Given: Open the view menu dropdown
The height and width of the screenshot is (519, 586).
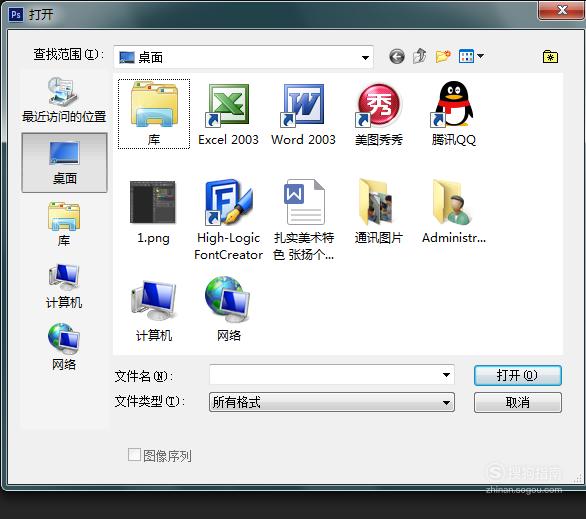Looking at the screenshot, I should tap(471, 56).
